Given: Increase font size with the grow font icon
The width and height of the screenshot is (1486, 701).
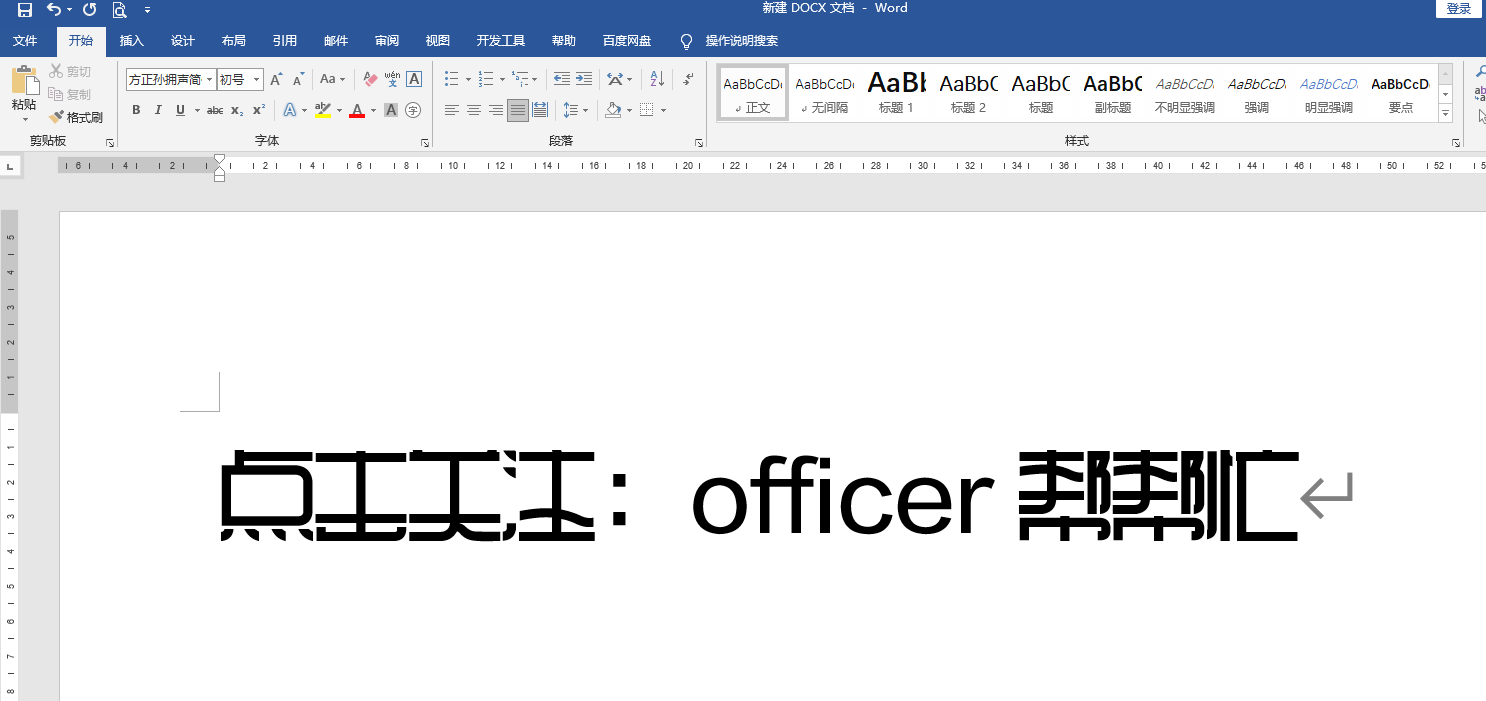Looking at the screenshot, I should (x=277, y=79).
